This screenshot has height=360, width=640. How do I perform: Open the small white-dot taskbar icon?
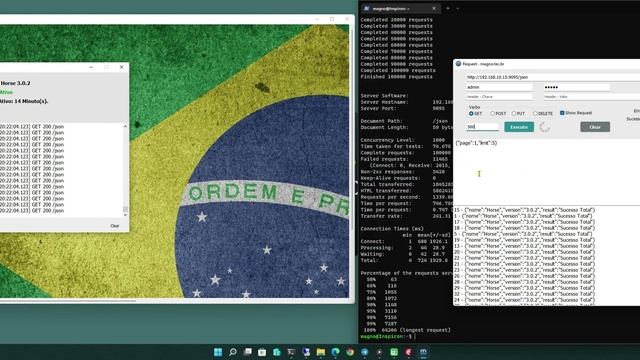point(379,352)
